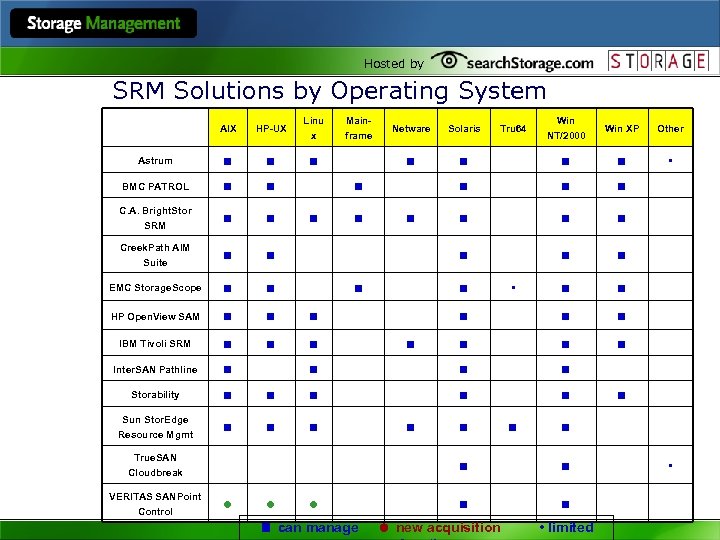Screen dimensions: 720x540
Task: Click the Astrum row label
Action: [155, 161]
